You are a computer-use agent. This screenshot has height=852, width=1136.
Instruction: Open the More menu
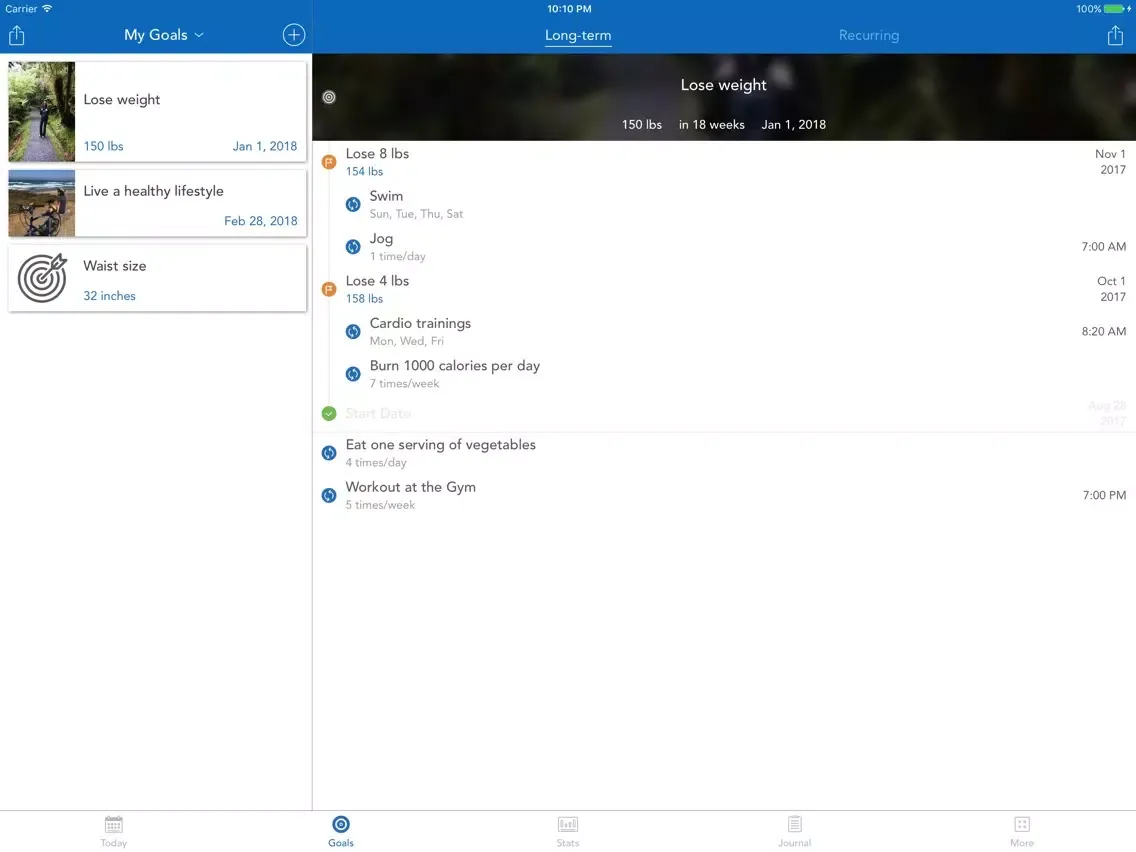click(1021, 830)
